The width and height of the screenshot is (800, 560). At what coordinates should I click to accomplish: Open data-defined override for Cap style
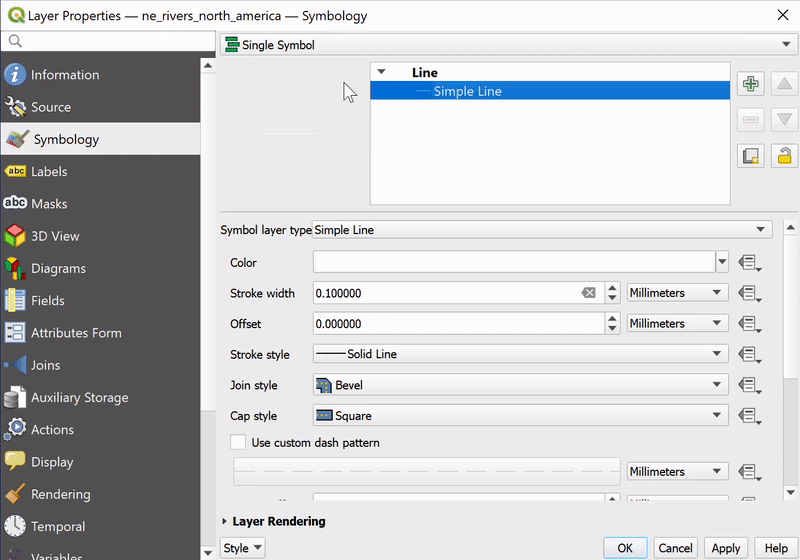click(x=749, y=416)
